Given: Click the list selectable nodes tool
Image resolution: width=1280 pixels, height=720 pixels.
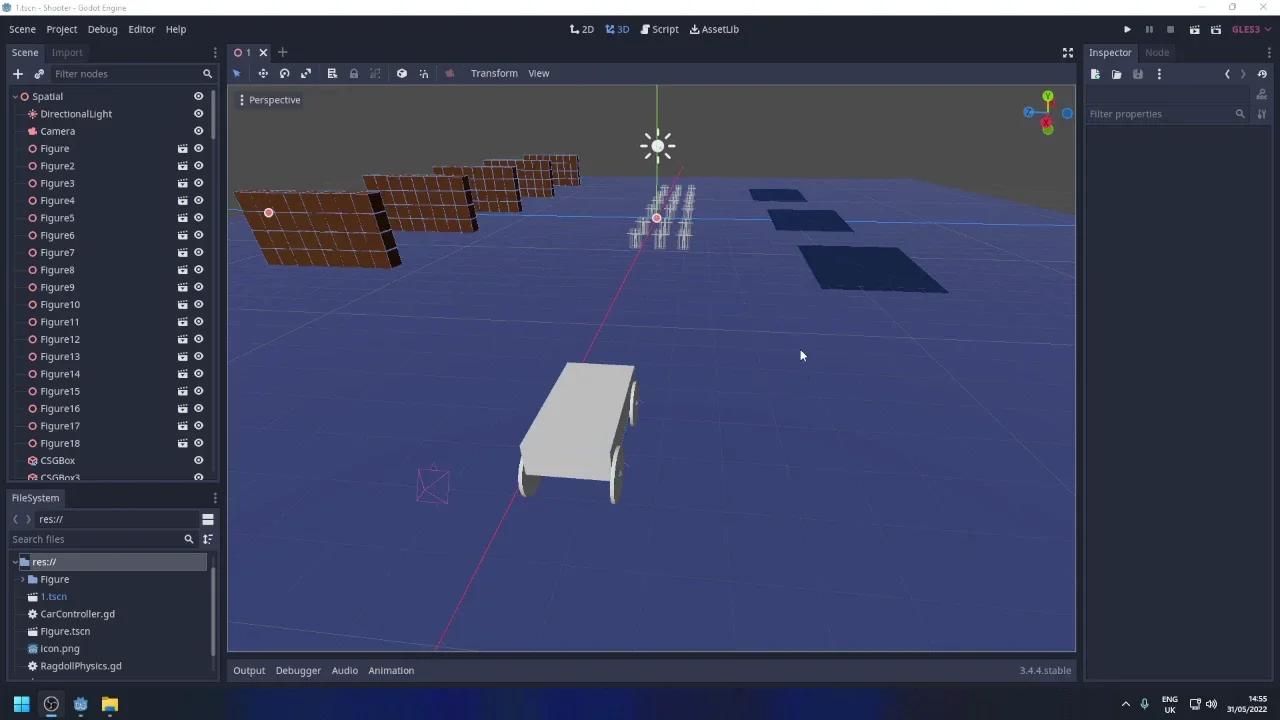Looking at the screenshot, I should pyautogui.click(x=332, y=73).
